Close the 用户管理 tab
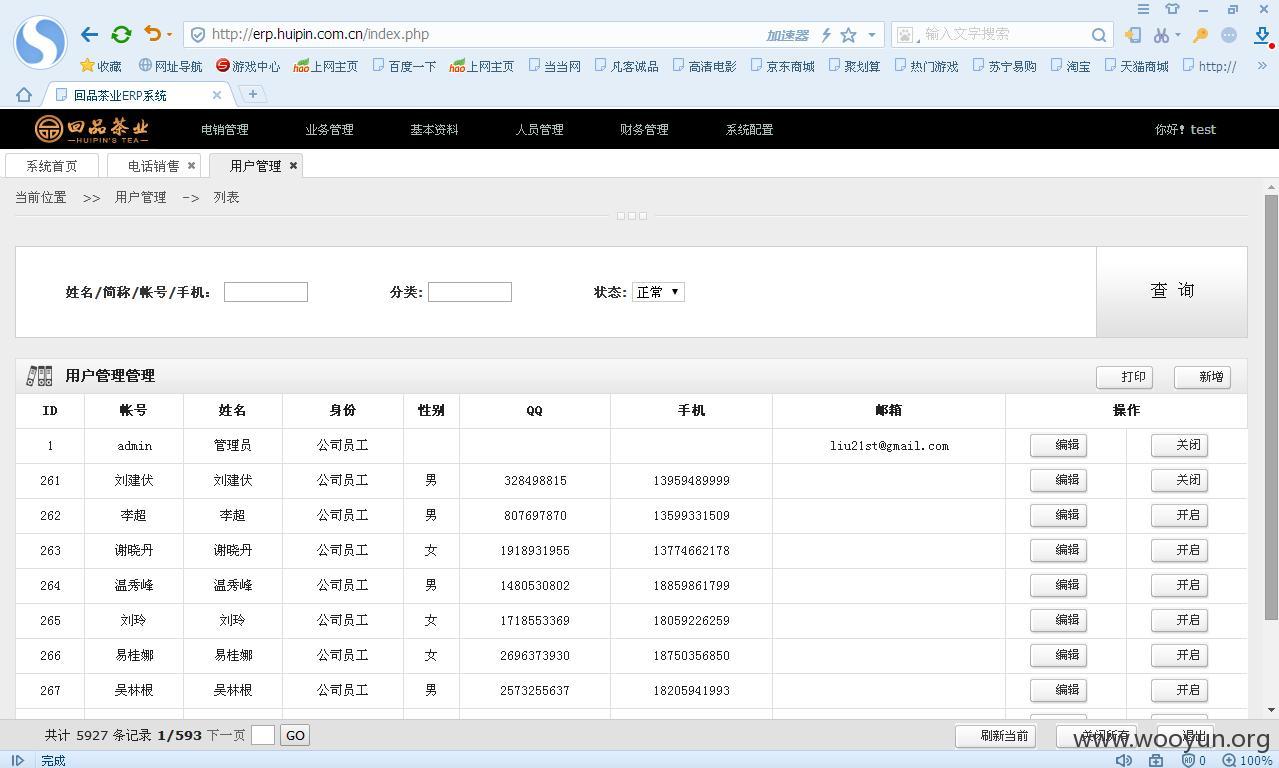The width and height of the screenshot is (1279, 768). point(293,166)
